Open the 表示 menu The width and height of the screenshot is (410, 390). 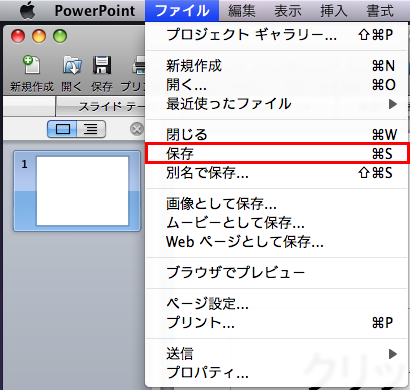(287, 11)
